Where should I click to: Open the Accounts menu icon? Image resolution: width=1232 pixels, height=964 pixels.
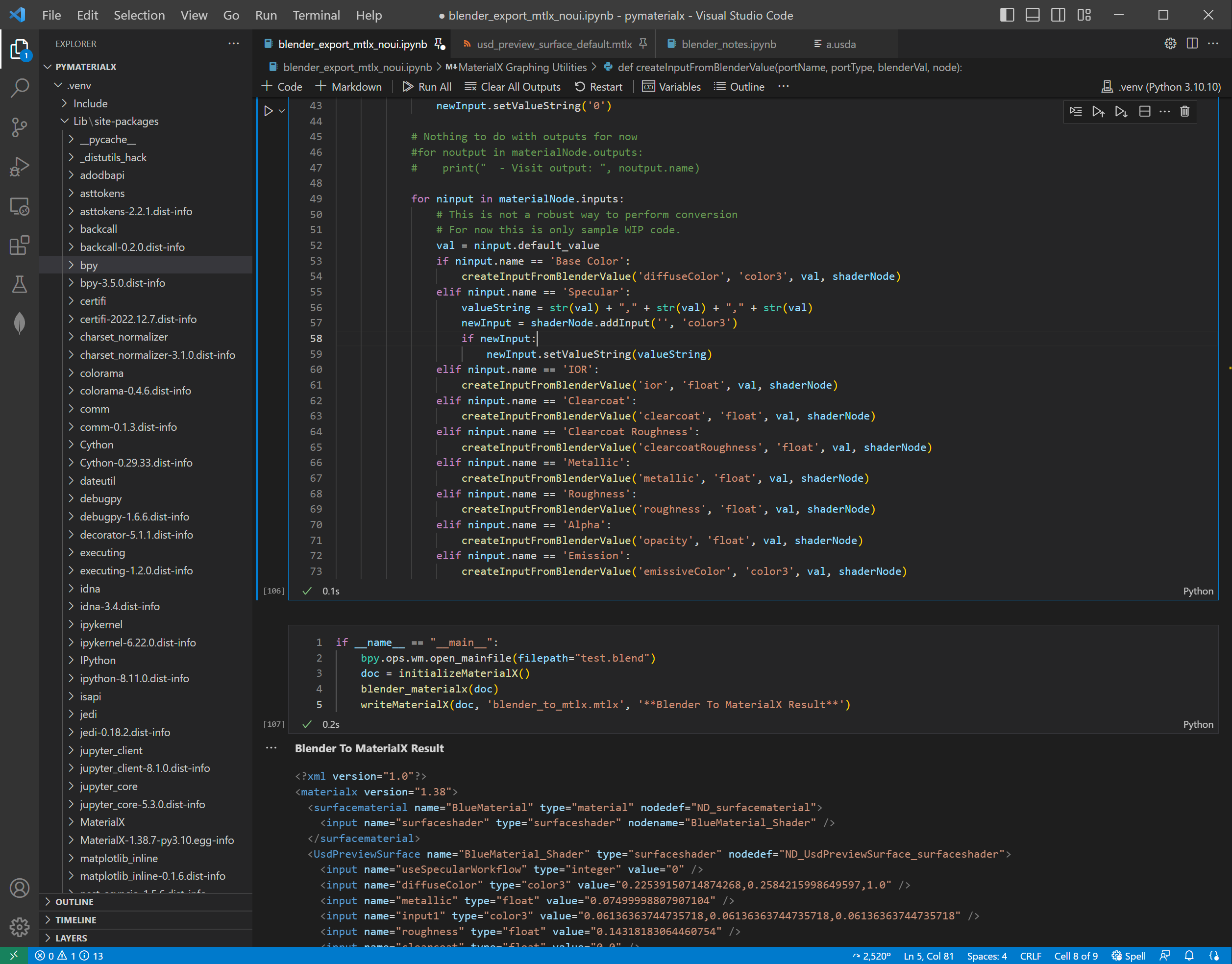coord(20,889)
